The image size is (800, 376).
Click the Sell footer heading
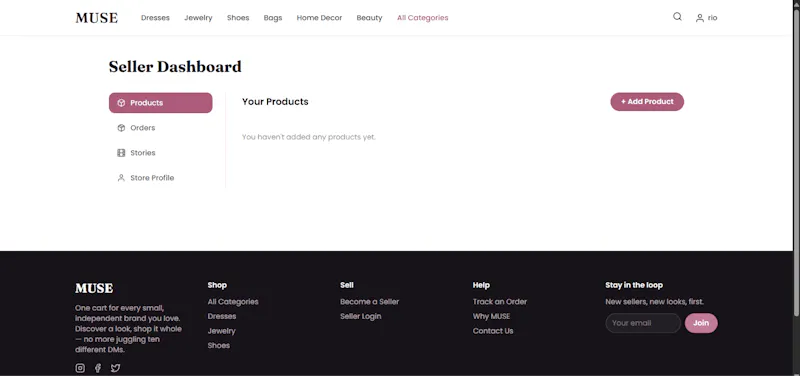coord(347,285)
